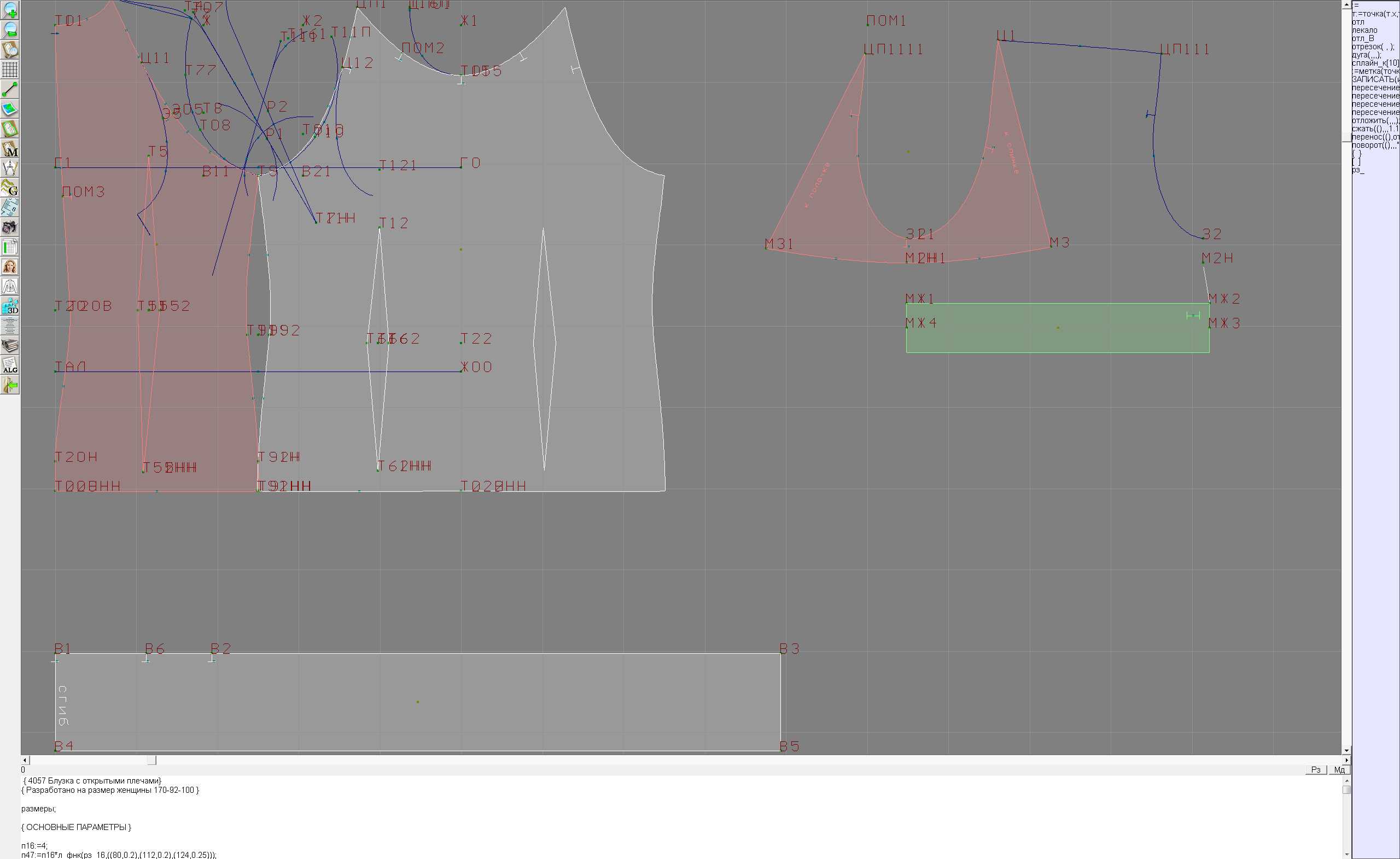This screenshot has width=1400, height=859.
Task: Open the stacked books library icon
Action: 10,346
